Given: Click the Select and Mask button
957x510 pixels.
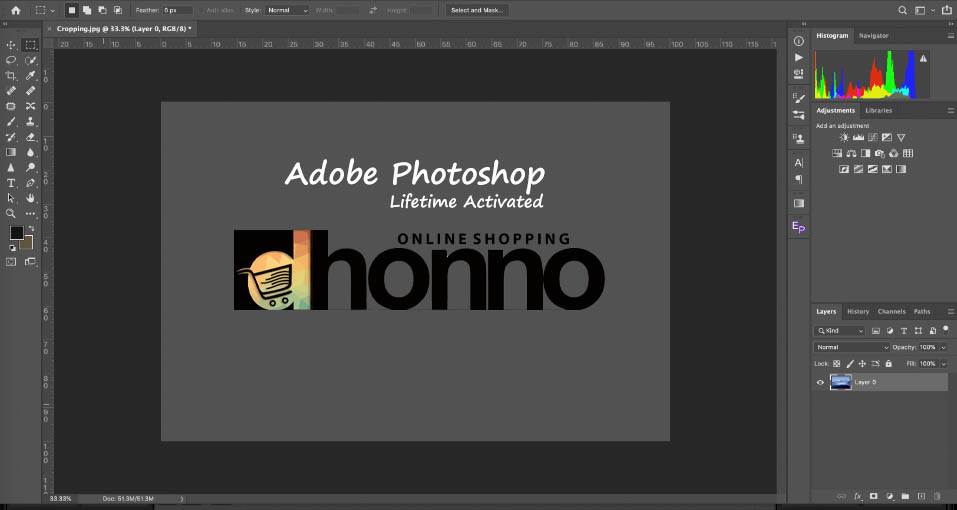Looking at the screenshot, I should [477, 10].
